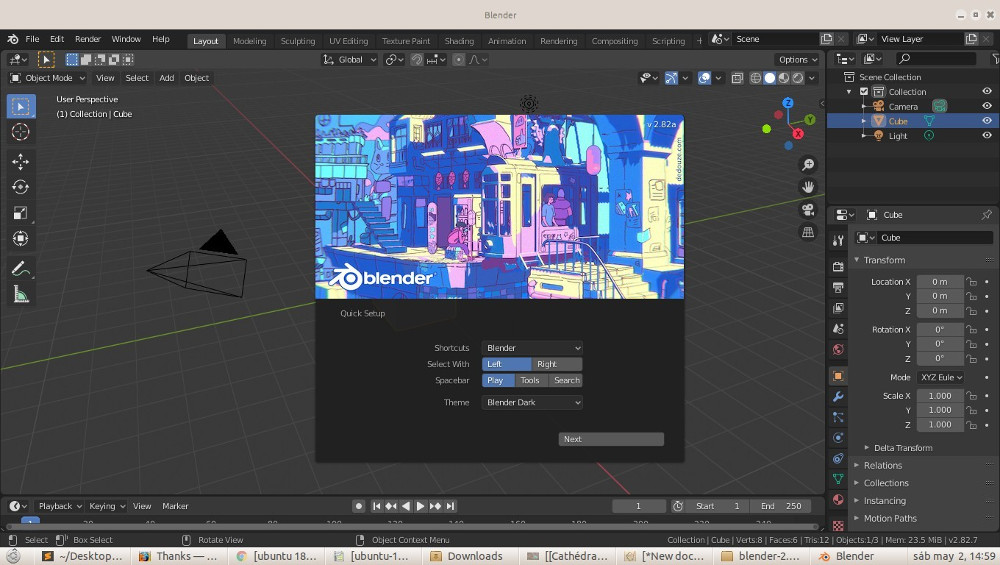Open the Output properties tab
This screenshot has height=565, width=1000.
838,288
